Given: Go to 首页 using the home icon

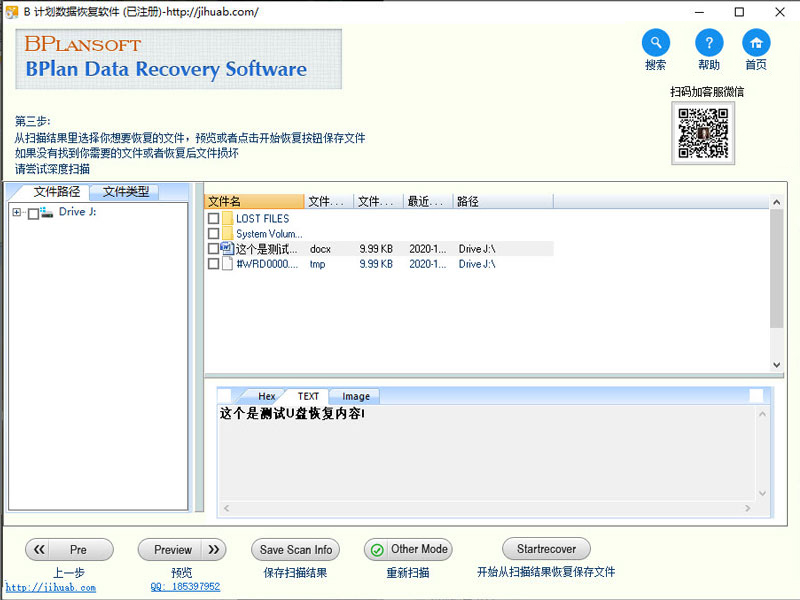Looking at the screenshot, I should click(756, 43).
